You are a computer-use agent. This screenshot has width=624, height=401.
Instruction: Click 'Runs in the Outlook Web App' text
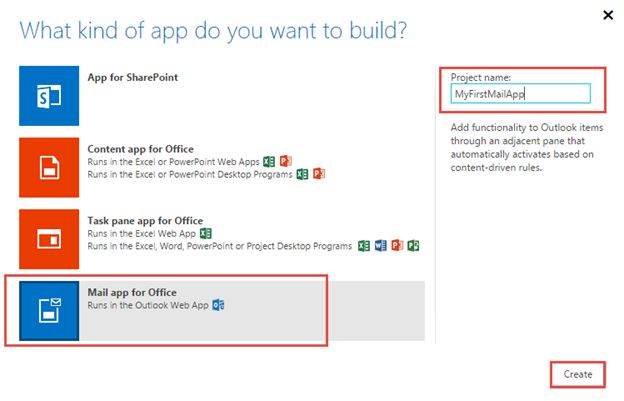point(148,305)
